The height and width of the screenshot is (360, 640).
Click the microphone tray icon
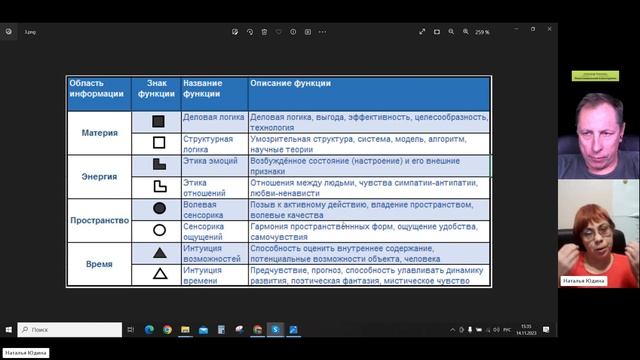coord(470,330)
